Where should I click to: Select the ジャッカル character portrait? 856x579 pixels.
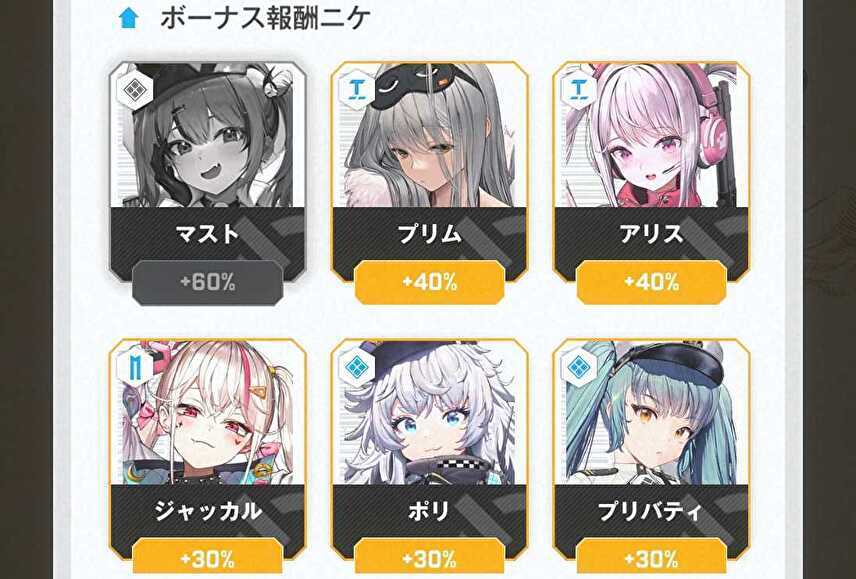[x=207, y=413]
